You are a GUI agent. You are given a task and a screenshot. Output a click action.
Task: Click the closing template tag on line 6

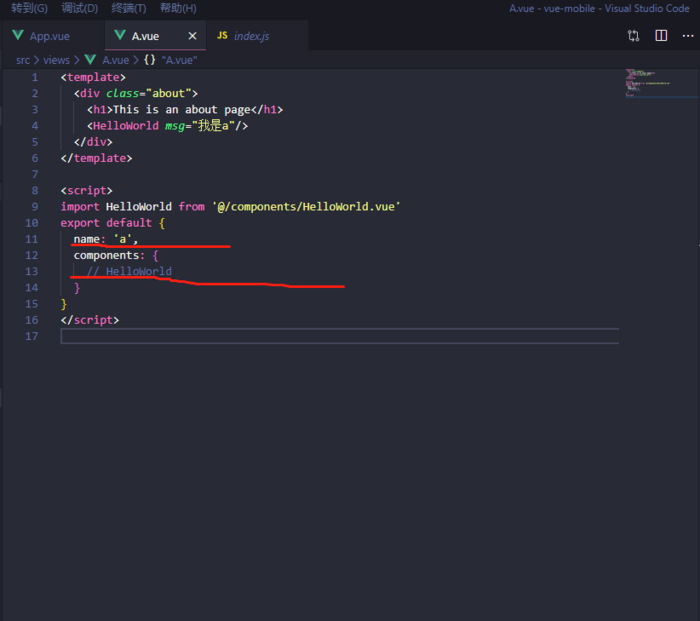pos(96,158)
